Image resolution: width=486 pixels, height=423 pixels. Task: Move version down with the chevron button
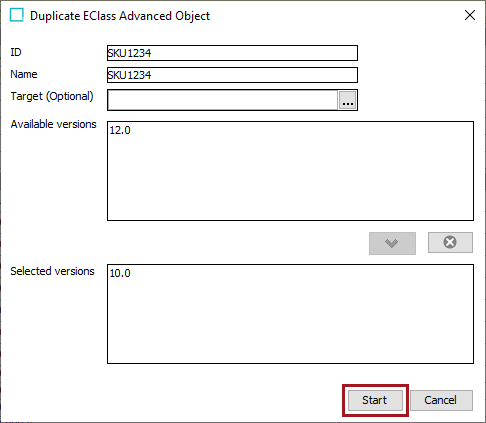pyautogui.click(x=392, y=243)
